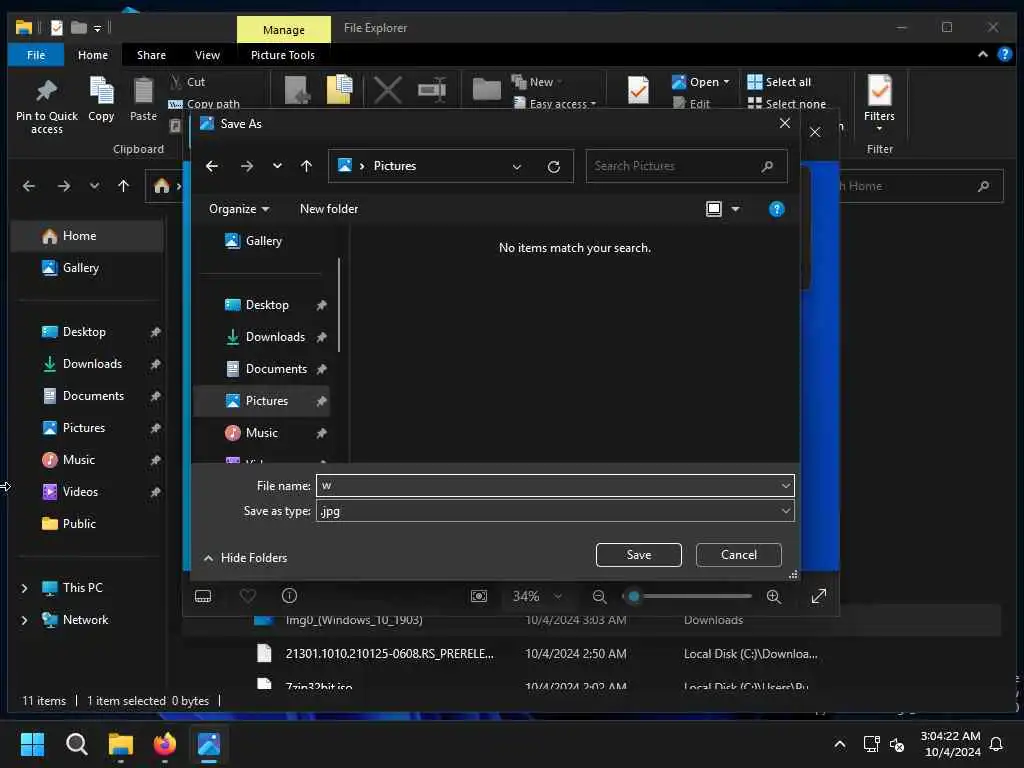Screen dimensions: 1024x768
Task: Open the recent locations dropdown in Save As
Action: 277,166
